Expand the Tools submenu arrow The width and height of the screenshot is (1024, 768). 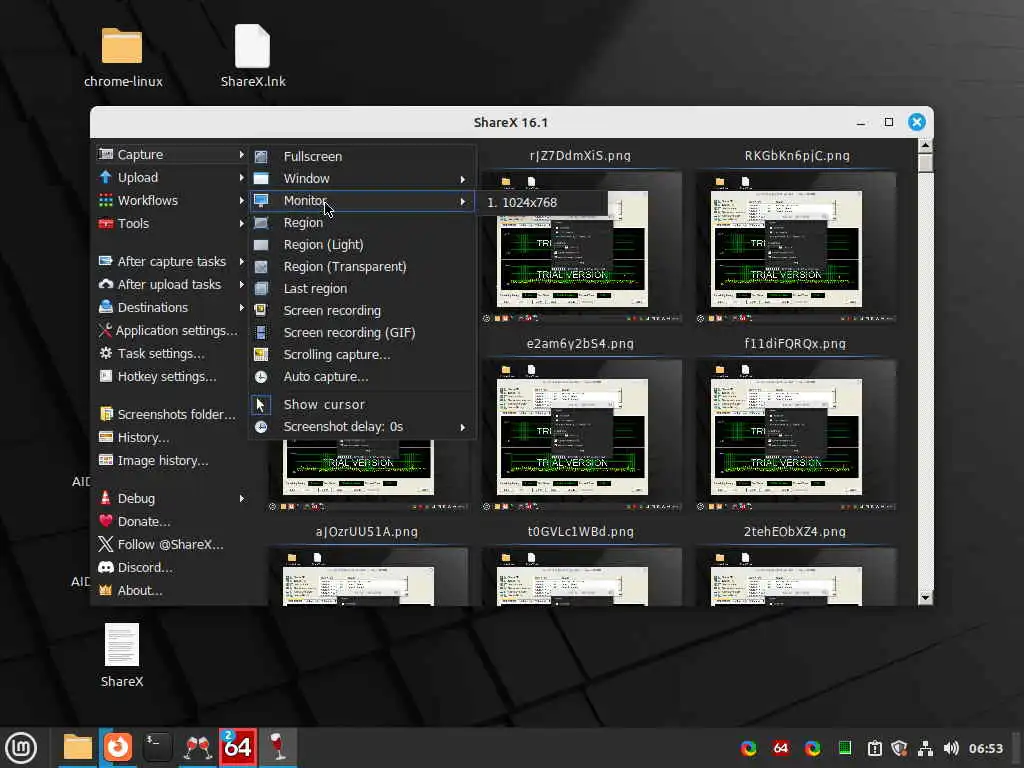coord(242,223)
